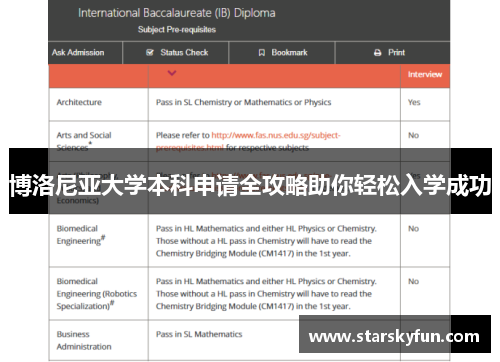This screenshot has width=500, height=362.
Task: Open the Ask Admission tab
Action: (85, 52)
